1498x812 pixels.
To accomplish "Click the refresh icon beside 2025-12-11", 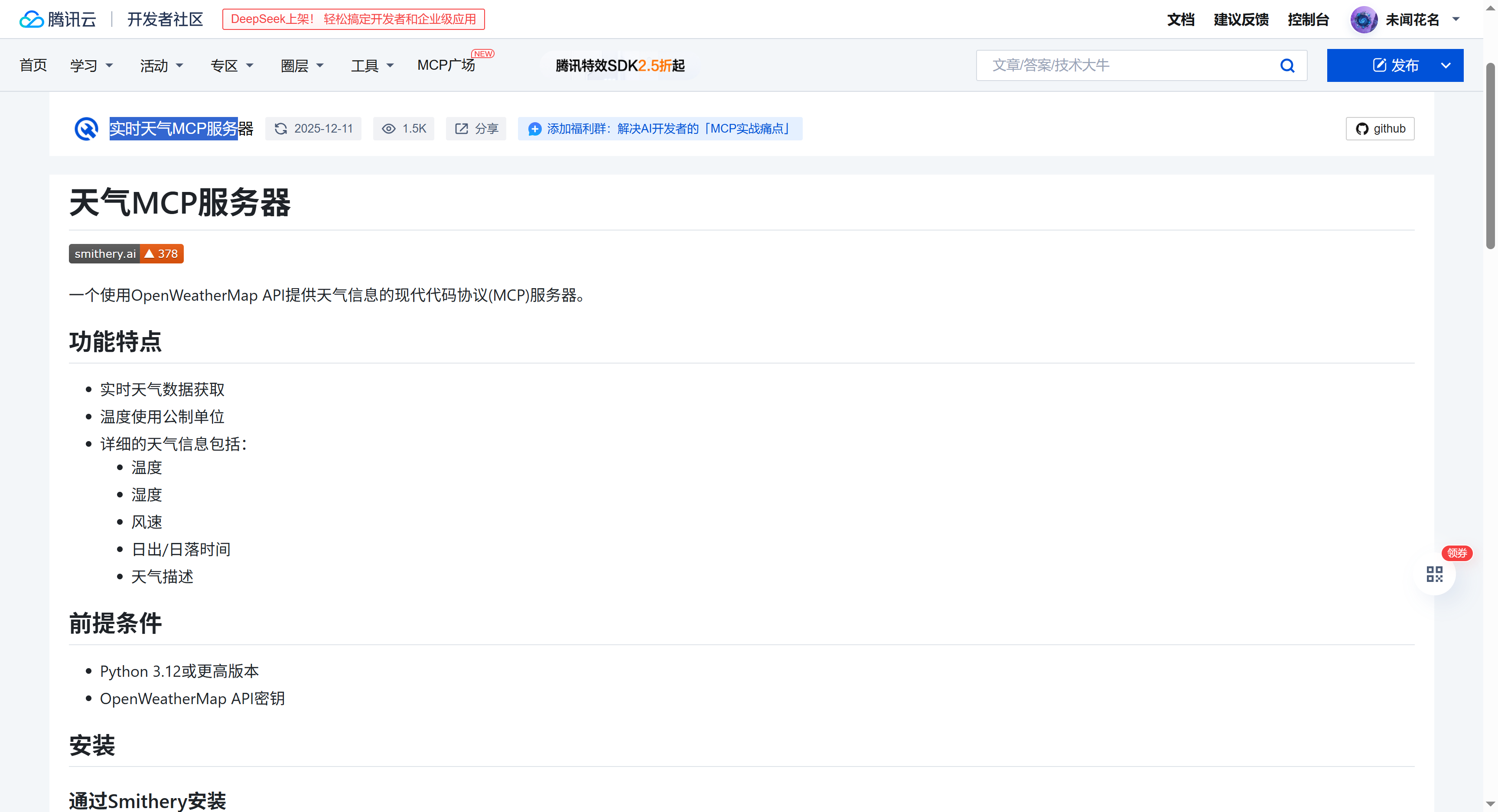I will click(281, 128).
